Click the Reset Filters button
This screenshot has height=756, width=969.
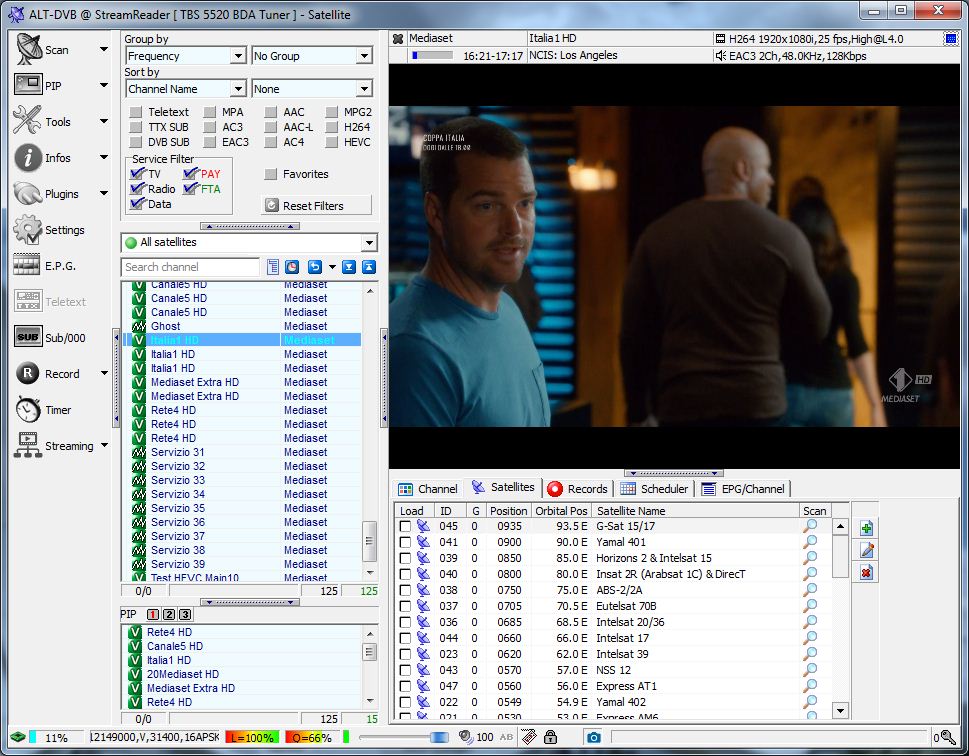[x=317, y=205]
